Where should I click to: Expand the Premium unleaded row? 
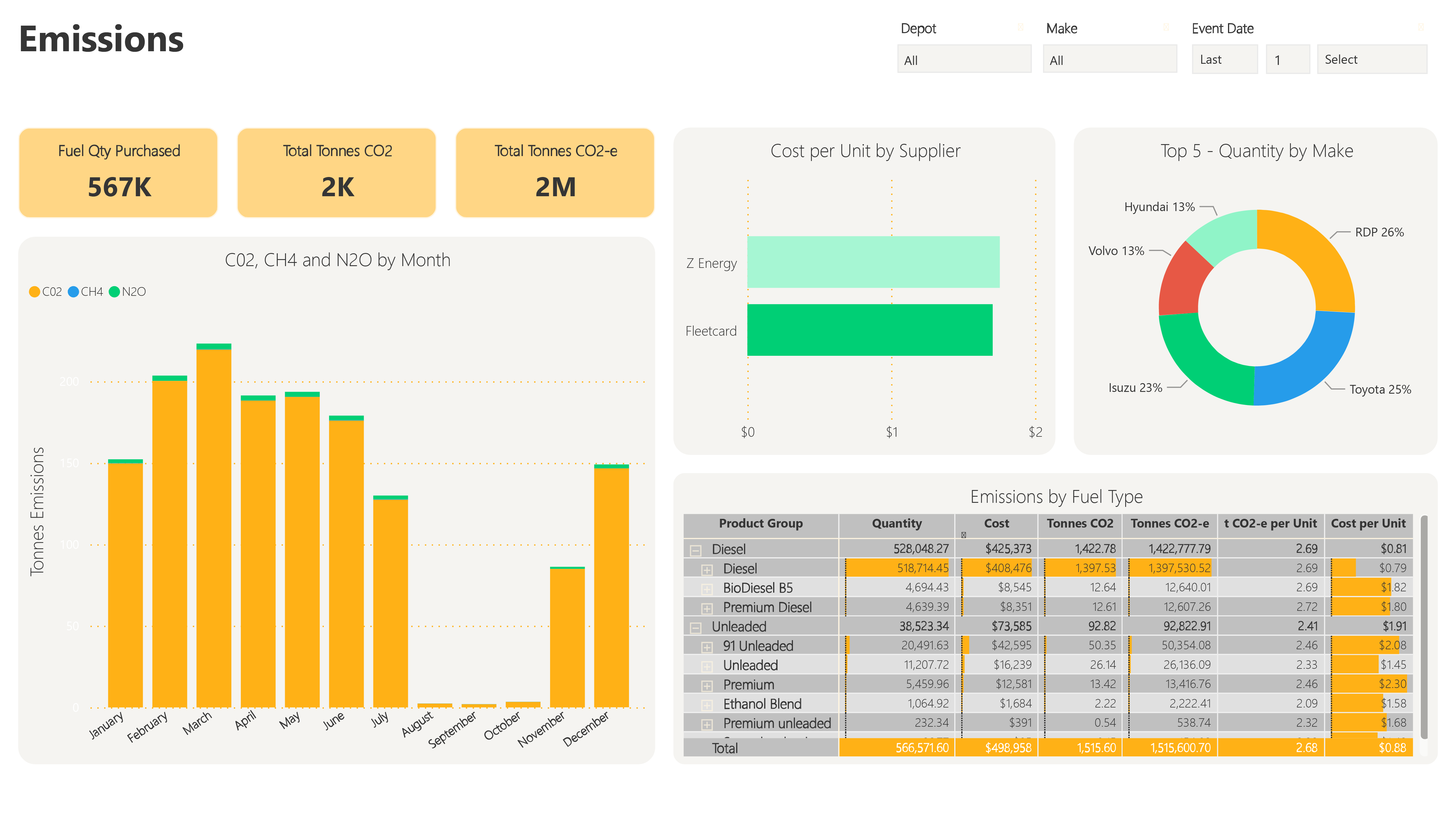point(706,724)
